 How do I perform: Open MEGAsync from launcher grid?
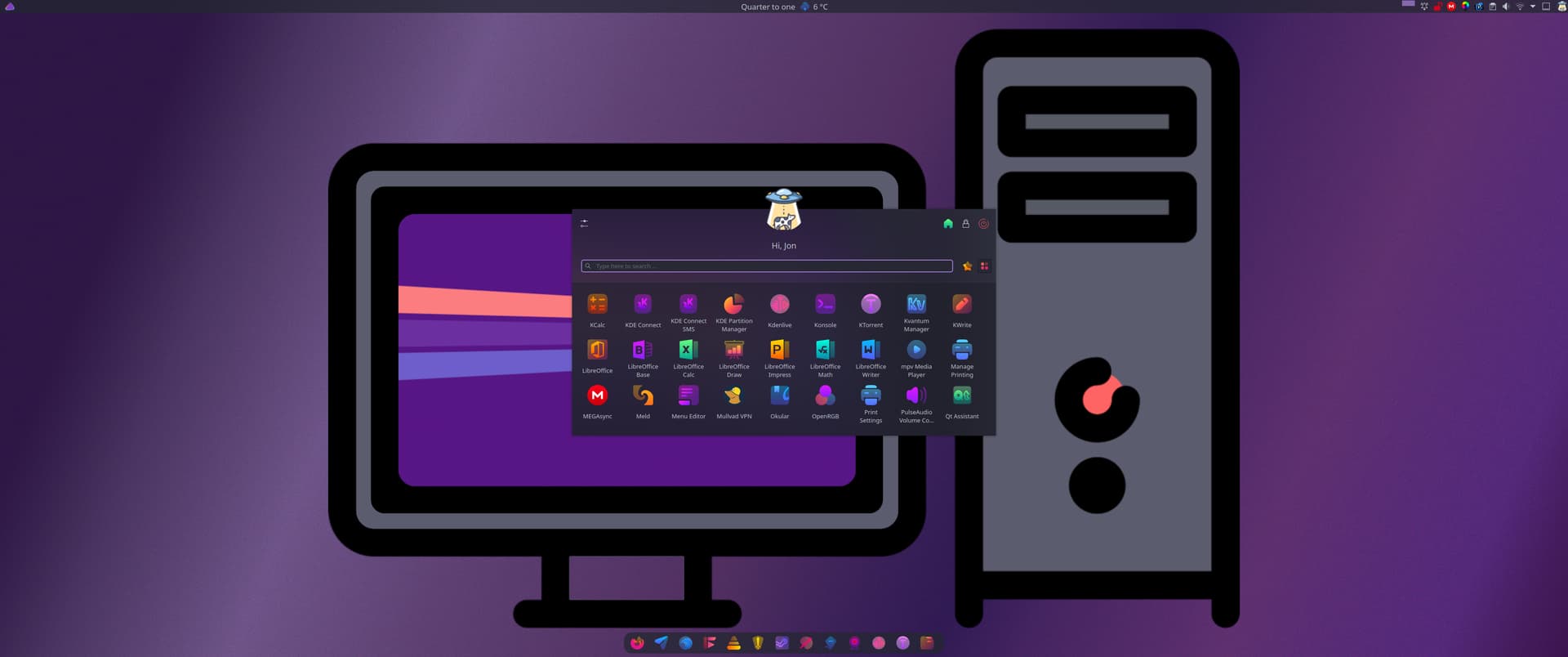click(597, 396)
